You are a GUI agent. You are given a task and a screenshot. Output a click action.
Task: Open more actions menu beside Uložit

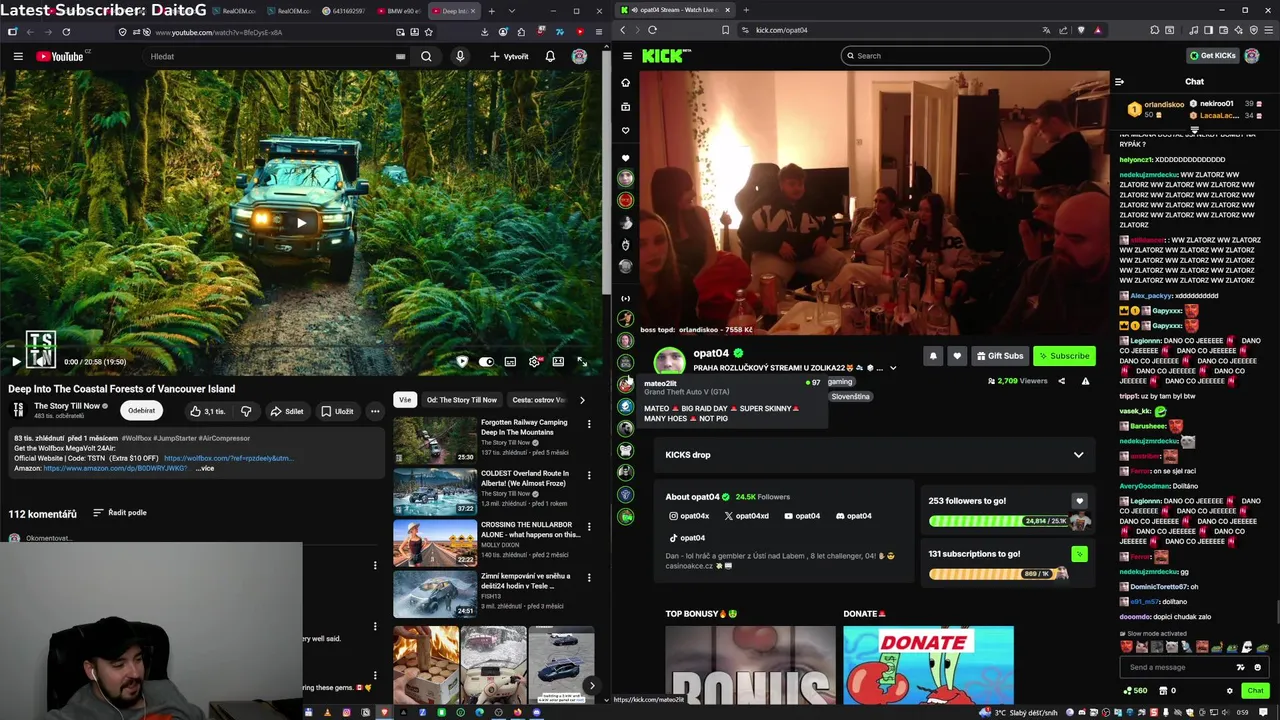point(375,411)
